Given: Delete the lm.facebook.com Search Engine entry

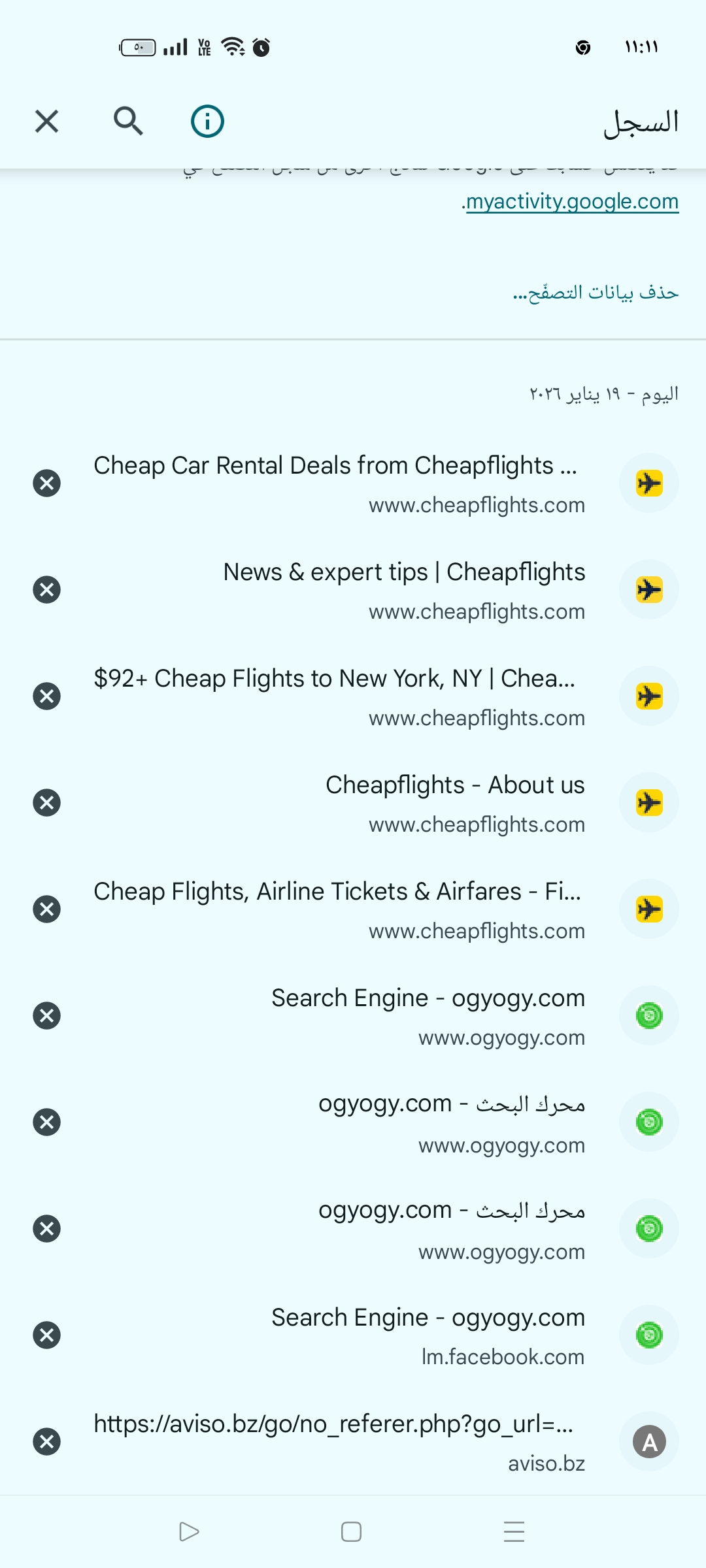Looking at the screenshot, I should (46, 1335).
